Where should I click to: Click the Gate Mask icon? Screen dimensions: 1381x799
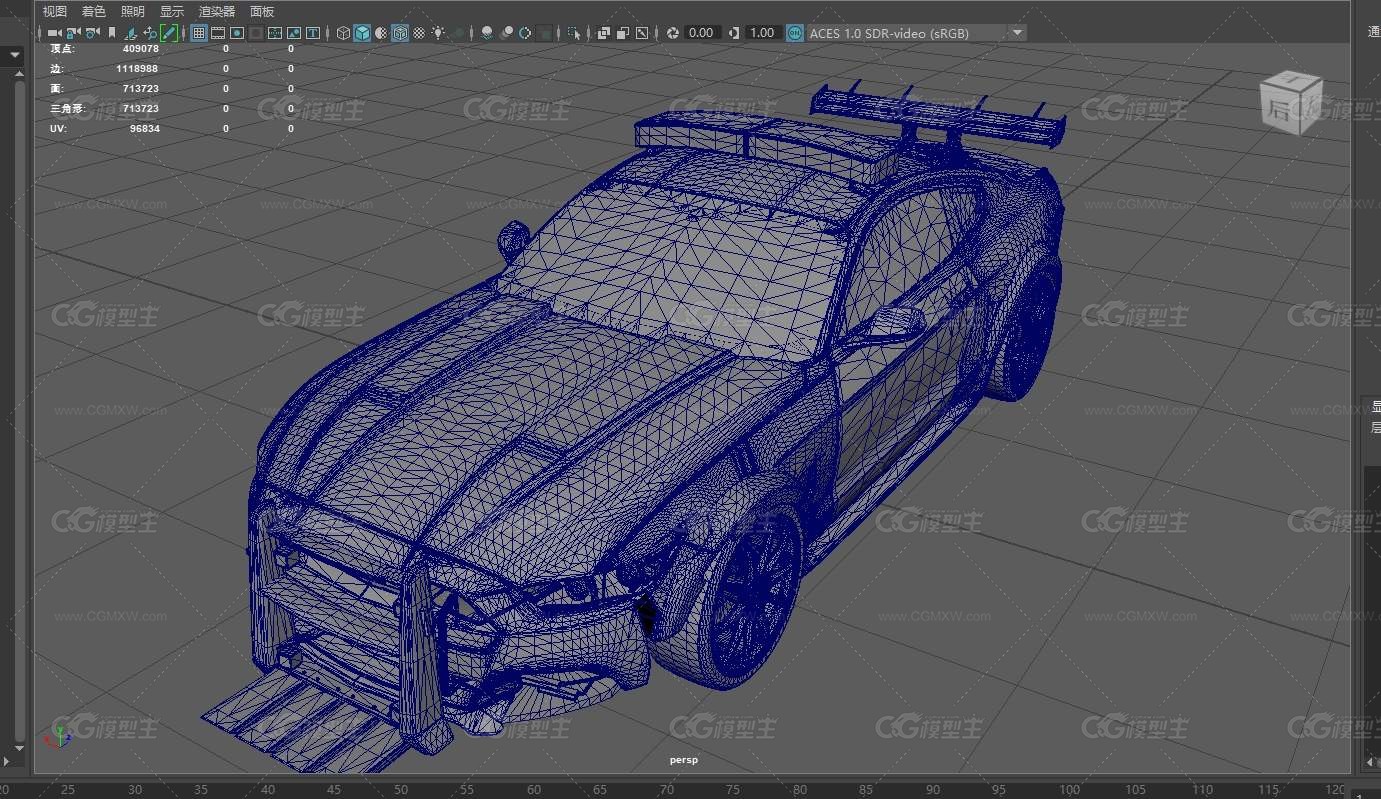(256, 33)
